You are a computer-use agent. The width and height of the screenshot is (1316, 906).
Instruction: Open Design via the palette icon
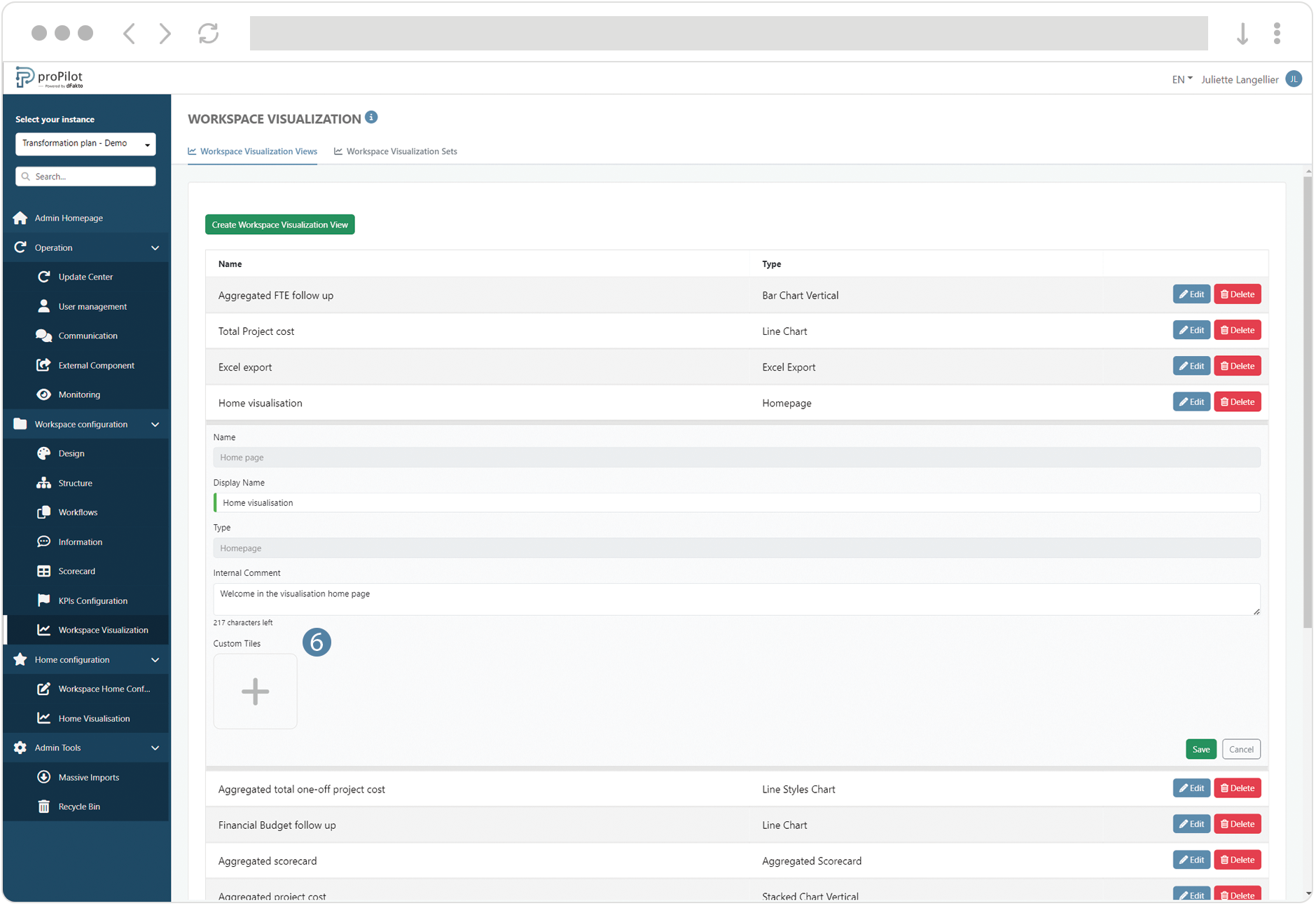[43, 453]
